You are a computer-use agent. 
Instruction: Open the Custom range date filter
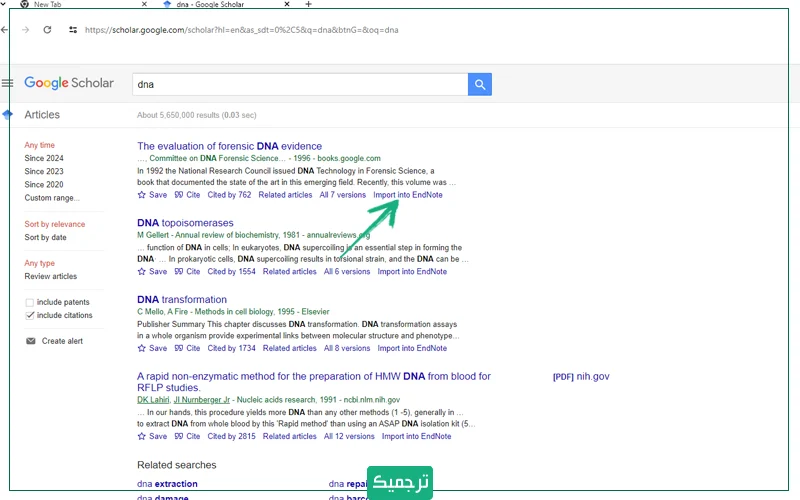[x=52, y=198]
